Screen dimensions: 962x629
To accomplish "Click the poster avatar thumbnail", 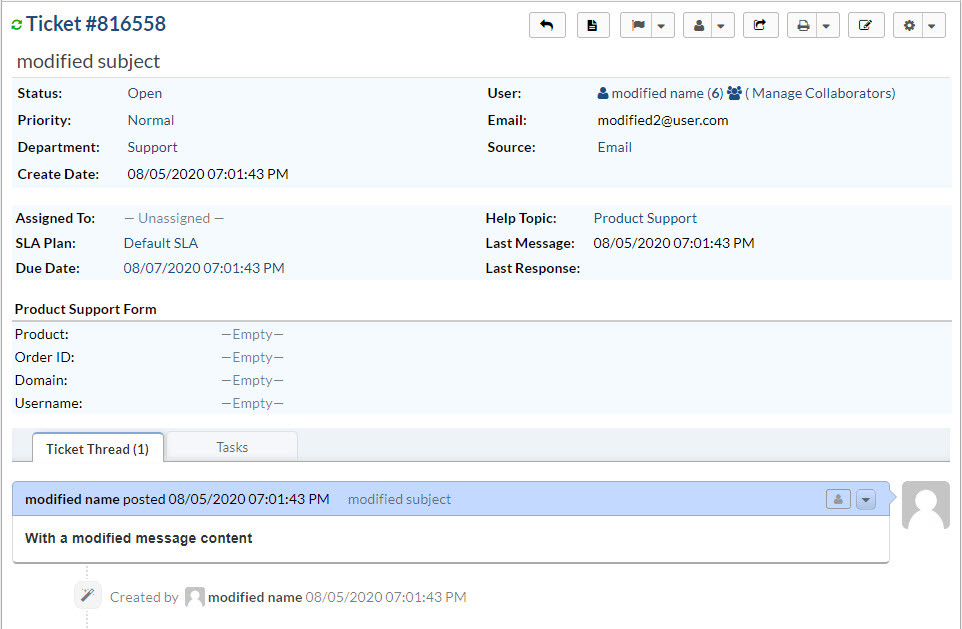I will tap(925, 505).
